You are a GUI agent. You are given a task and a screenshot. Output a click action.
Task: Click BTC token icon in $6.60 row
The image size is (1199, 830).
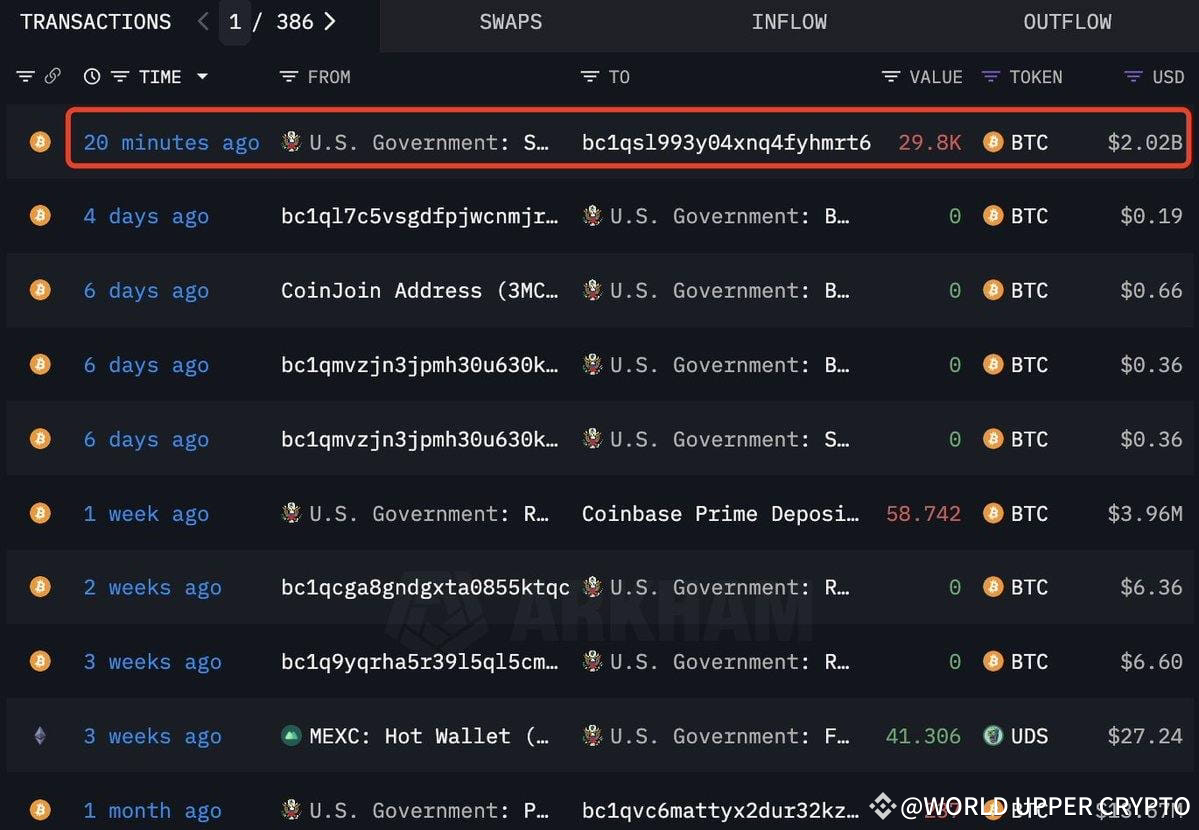pos(993,661)
